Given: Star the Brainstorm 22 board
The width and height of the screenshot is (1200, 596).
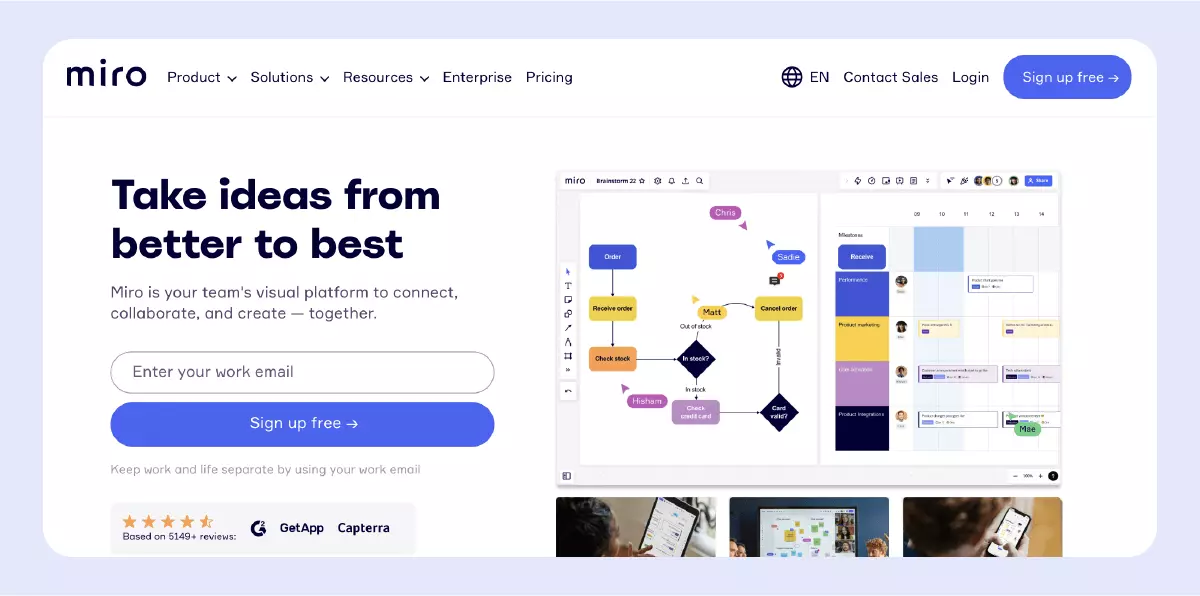Looking at the screenshot, I should point(642,181).
